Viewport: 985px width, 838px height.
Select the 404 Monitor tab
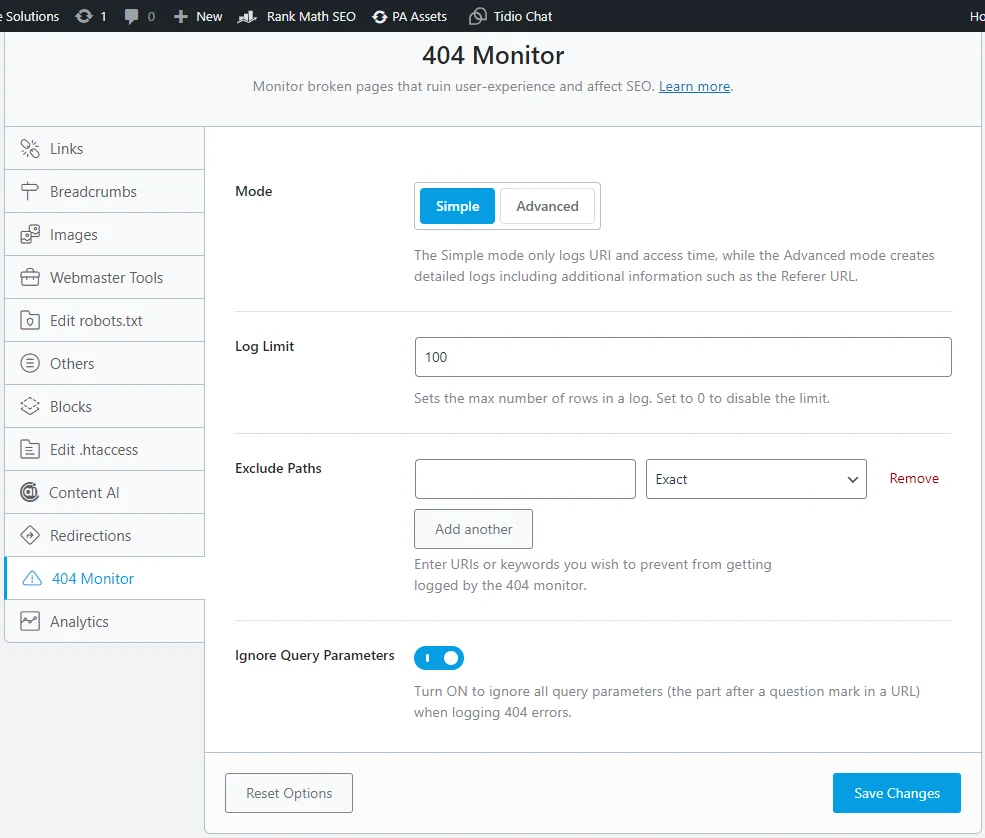[x=104, y=578]
